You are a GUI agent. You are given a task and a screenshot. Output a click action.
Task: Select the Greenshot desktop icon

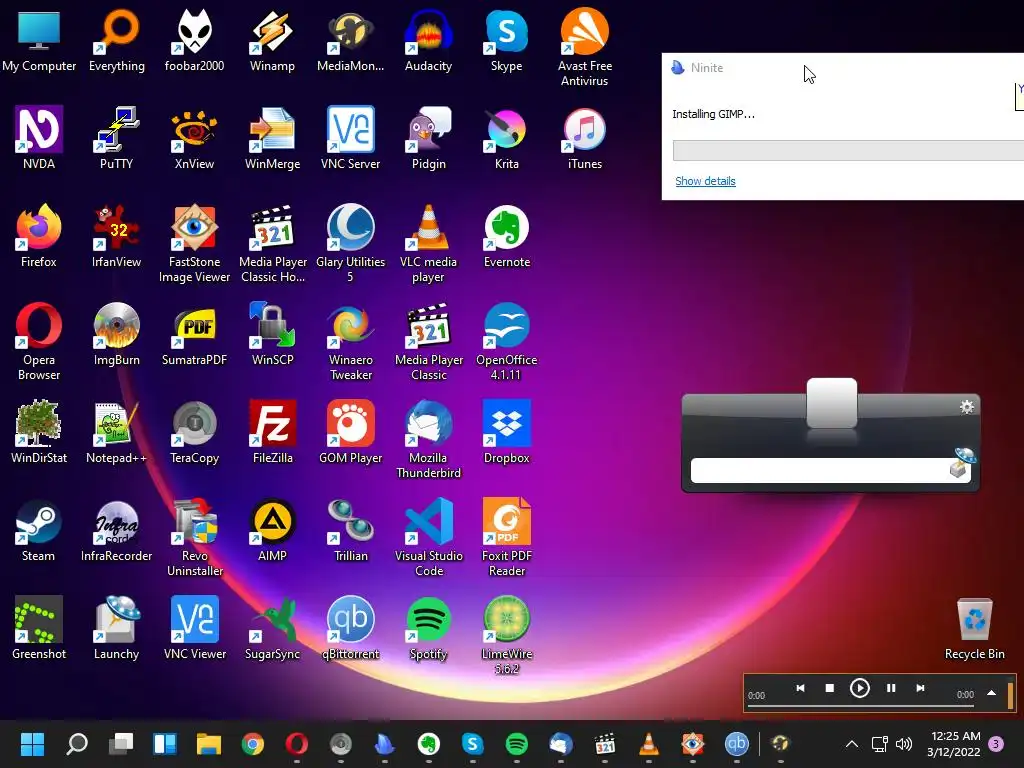(39, 628)
